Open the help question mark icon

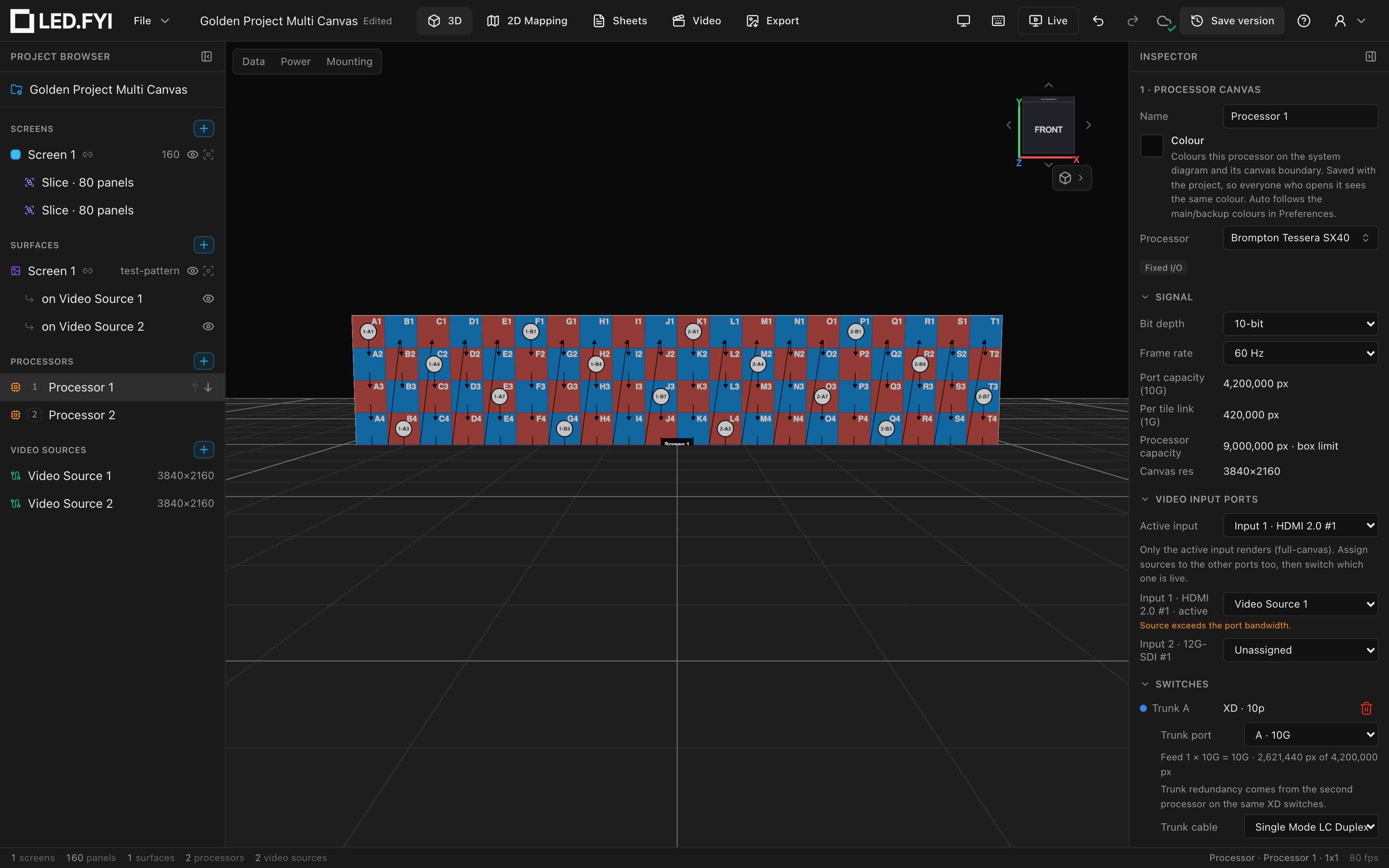[x=1303, y=21]
